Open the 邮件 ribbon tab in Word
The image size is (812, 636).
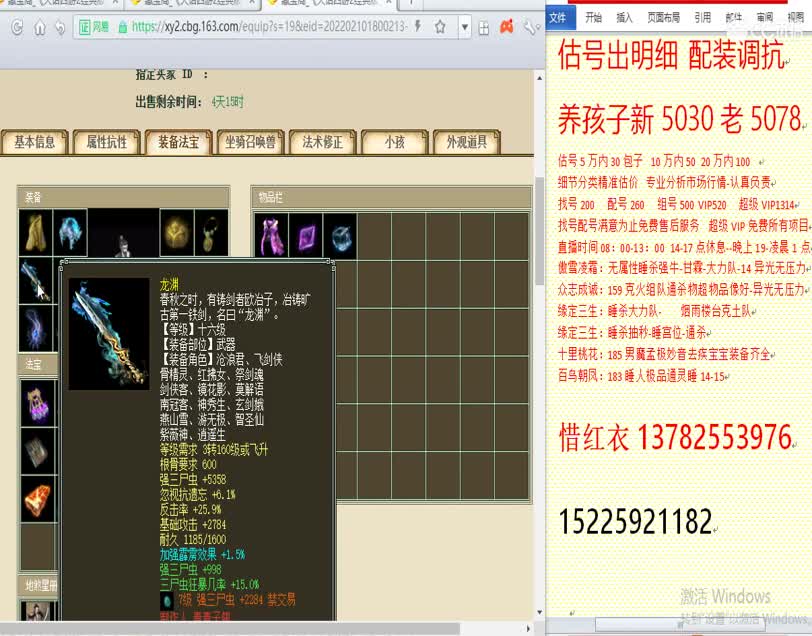coord(733,18)
